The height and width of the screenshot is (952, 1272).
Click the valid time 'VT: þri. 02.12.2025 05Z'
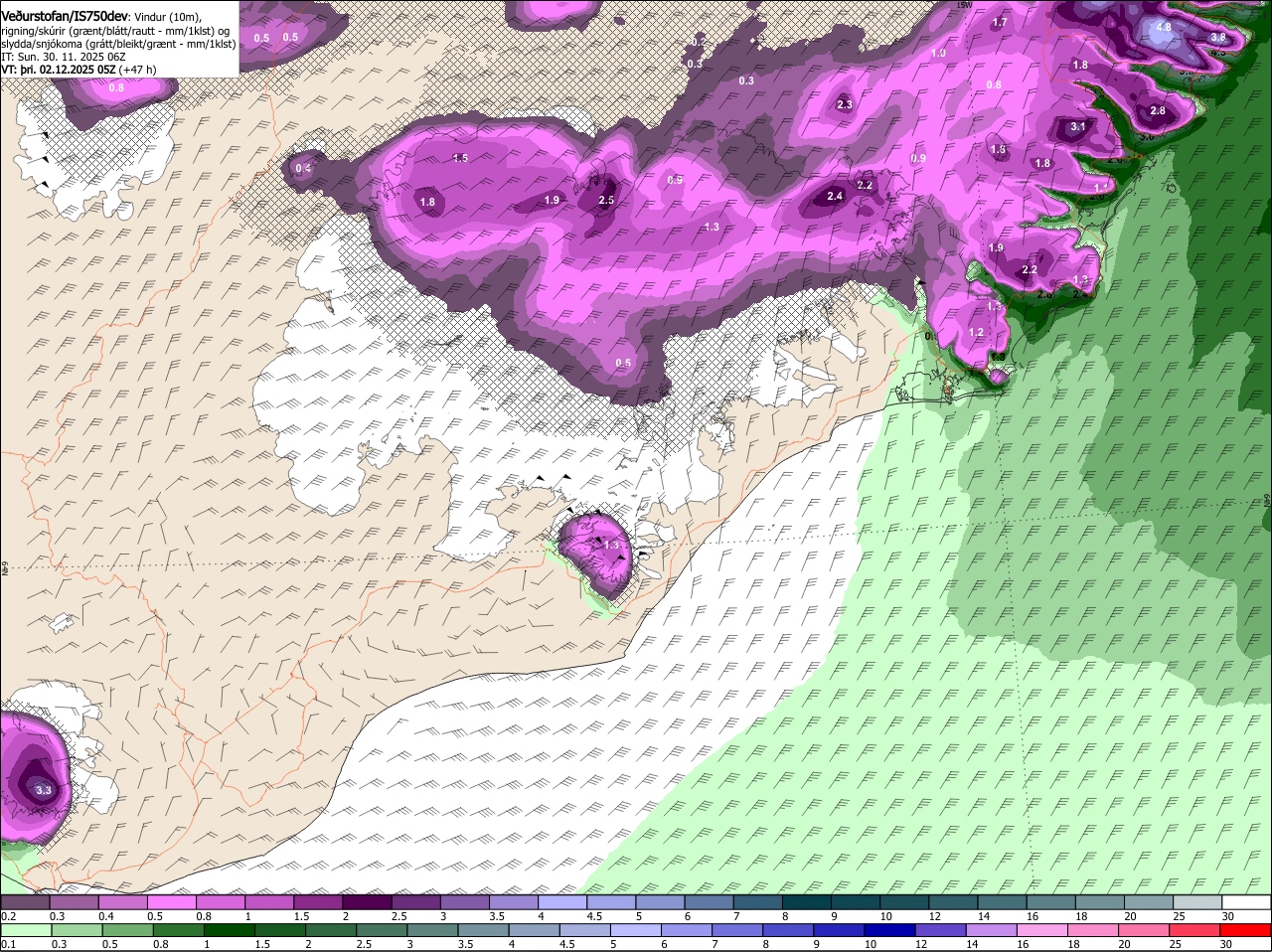coord(59,70)
